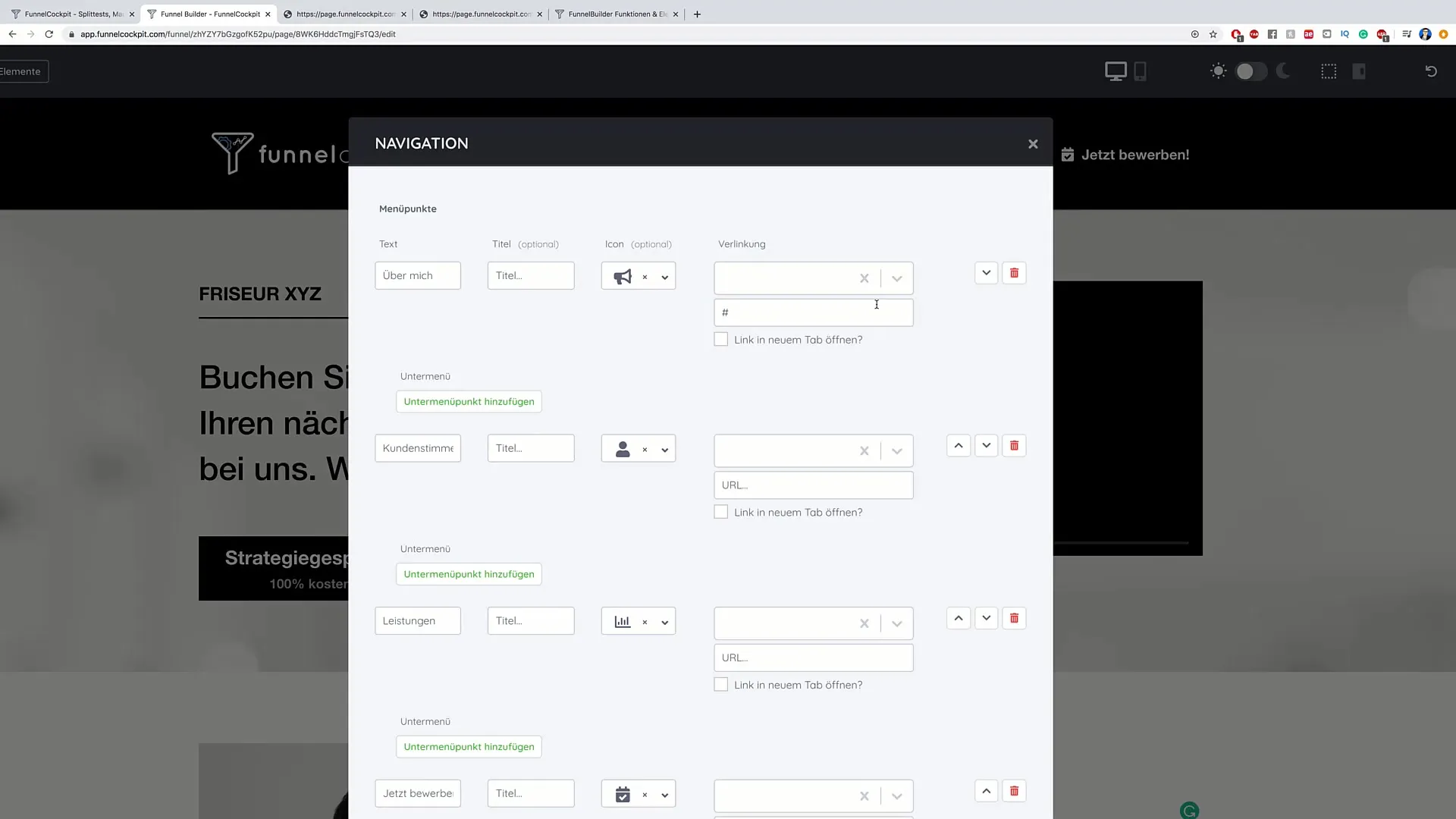Viewport: 1456px width, 819px height.
Task: Check 'Link in neuem Tab öffnen?' for Kundenstimmen
Action: [720, 513]
